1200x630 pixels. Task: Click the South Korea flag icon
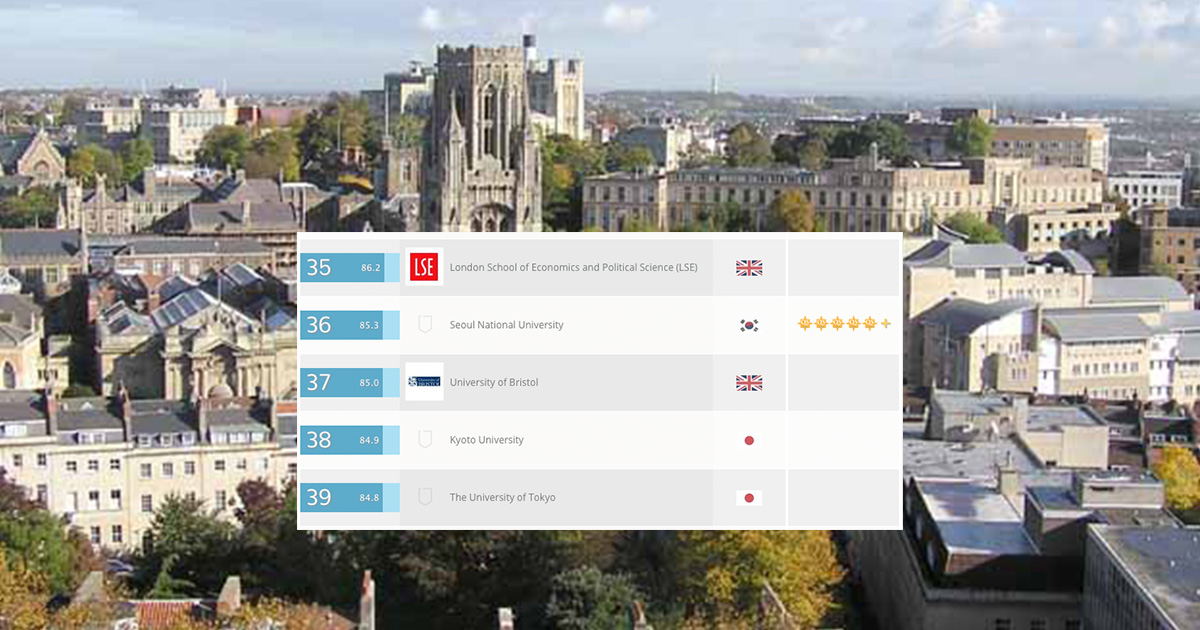click(749, 325)
